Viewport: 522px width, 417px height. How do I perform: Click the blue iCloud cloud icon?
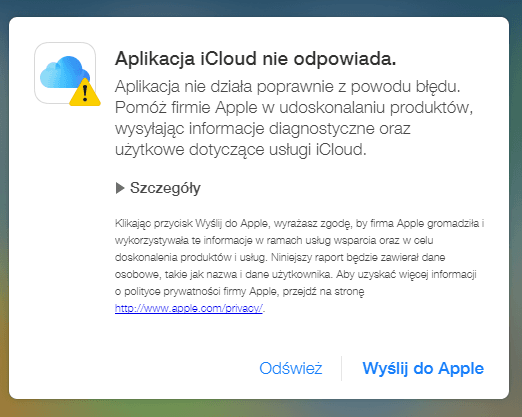coord(65,72)
